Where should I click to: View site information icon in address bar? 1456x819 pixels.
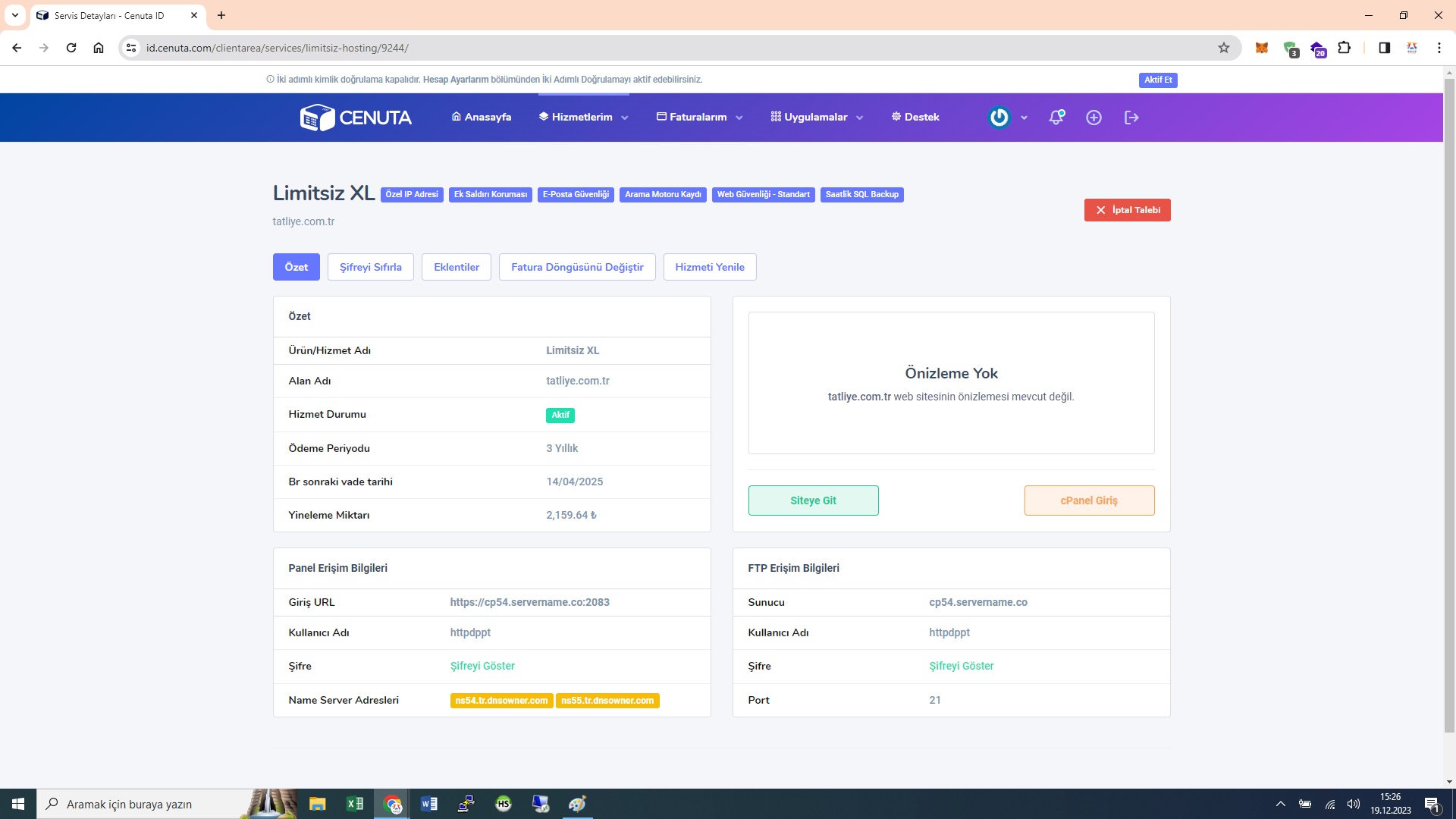[131, 48]
